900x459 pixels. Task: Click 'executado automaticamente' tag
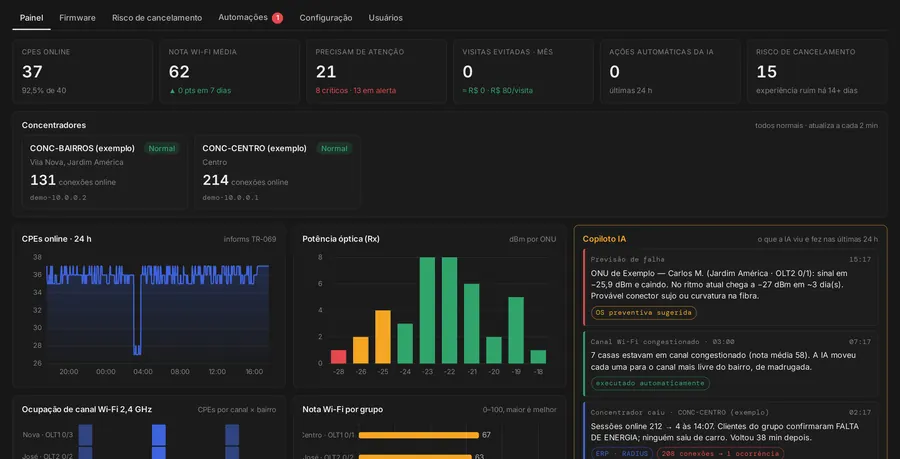[650, 383]
